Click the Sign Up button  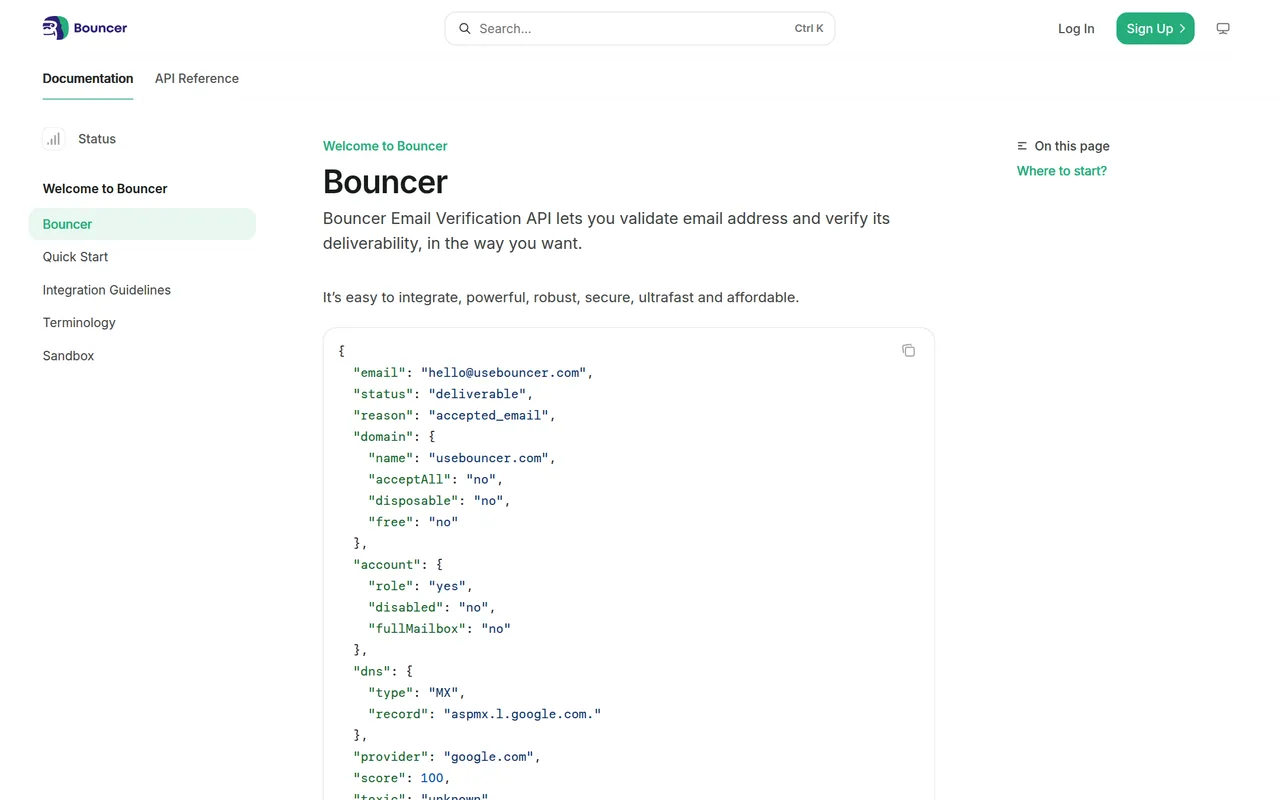[x=1155, y=29]
